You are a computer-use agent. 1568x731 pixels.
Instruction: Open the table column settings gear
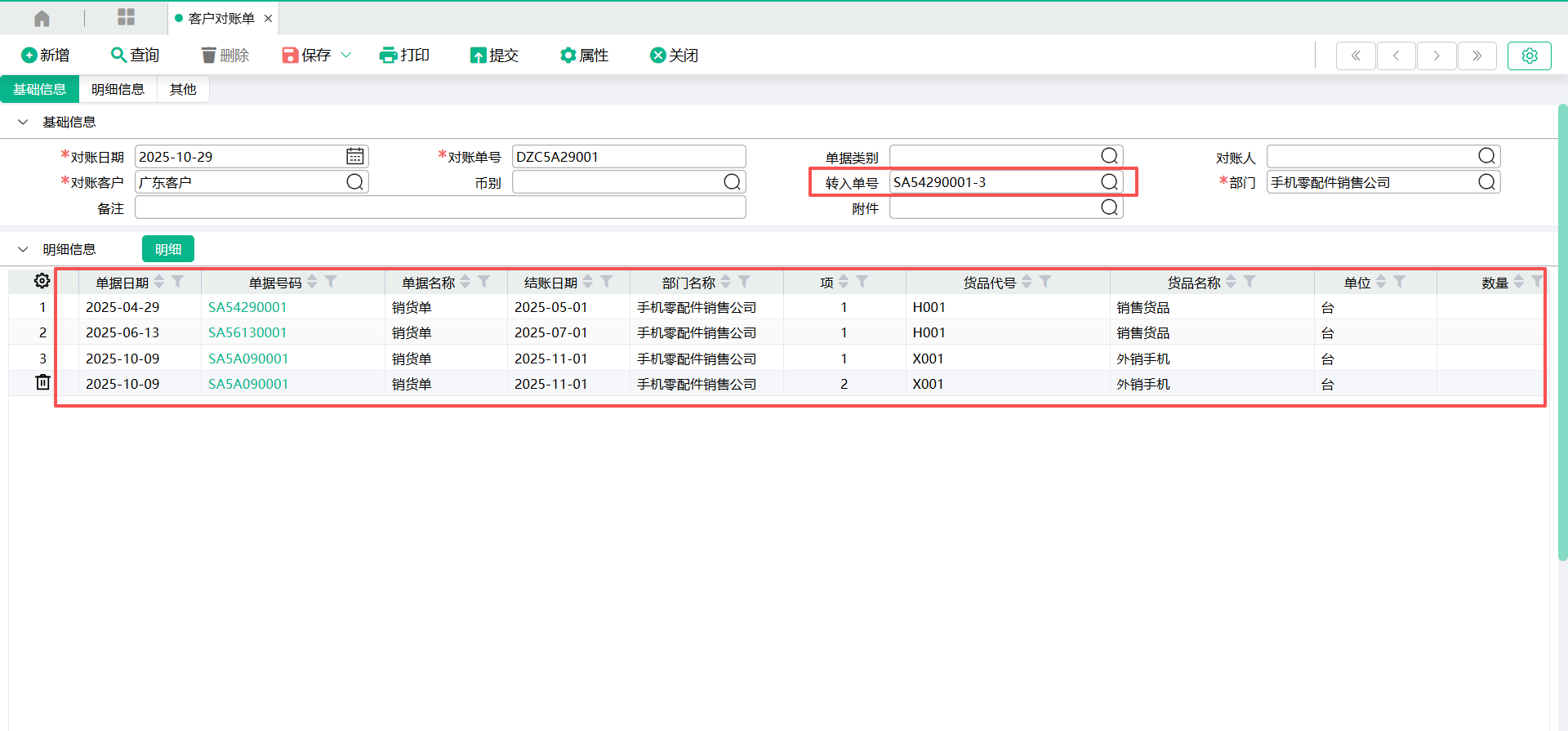[x=42, y=281]
